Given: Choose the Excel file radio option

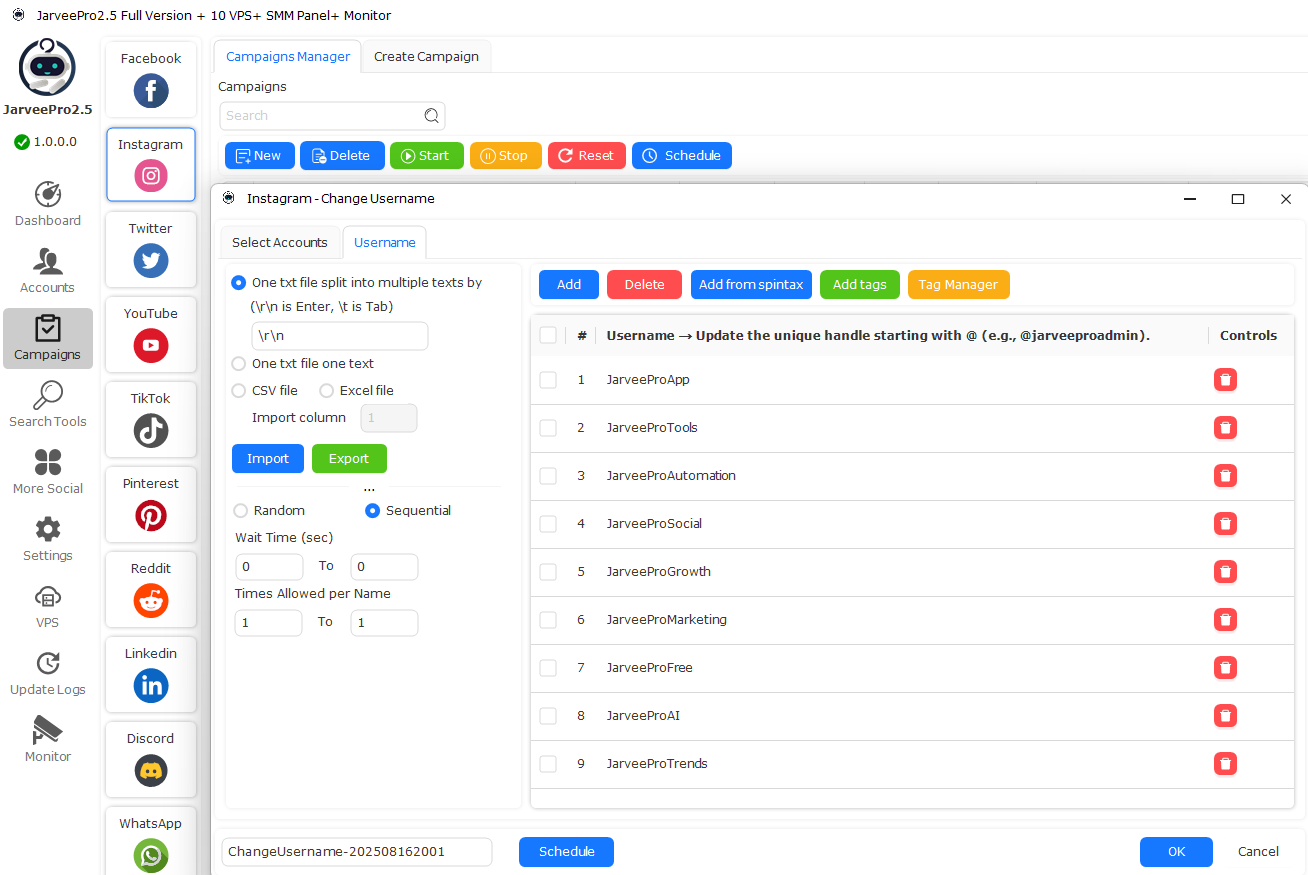Looking at the screenshot, I should pos(327,391).
